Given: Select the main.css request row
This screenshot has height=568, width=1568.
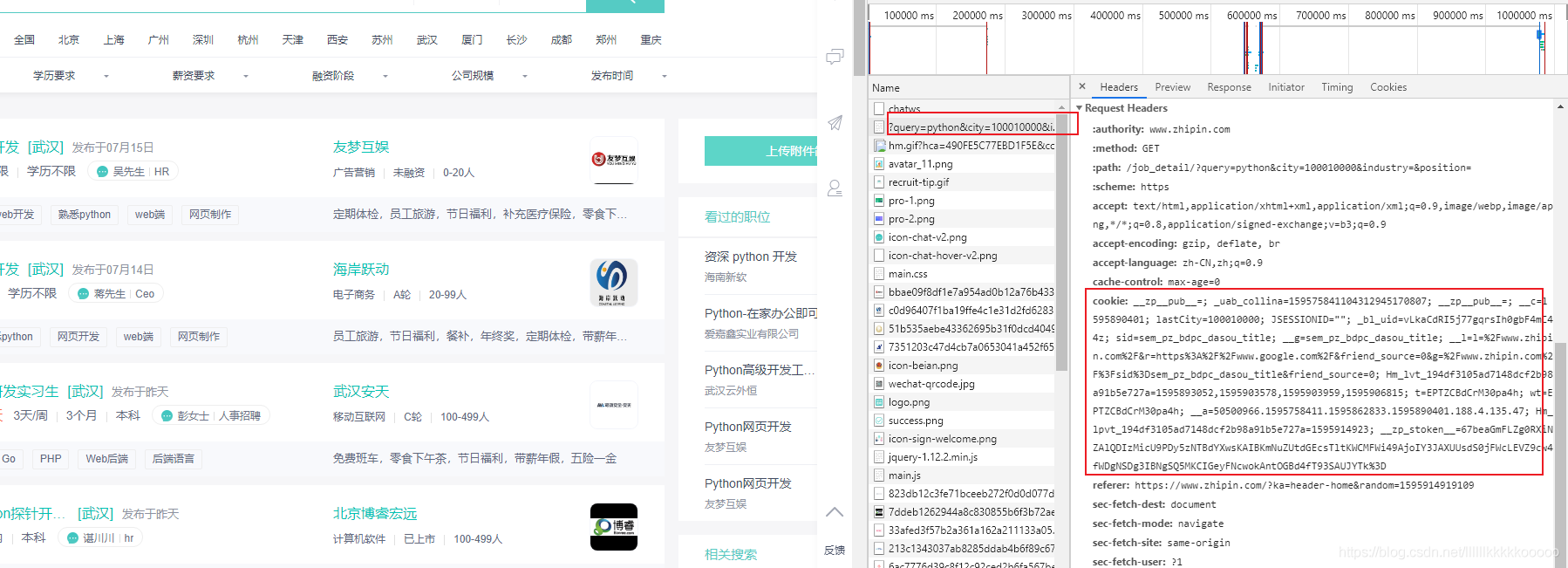Looking at the screenshot, I should coord(964,274).
